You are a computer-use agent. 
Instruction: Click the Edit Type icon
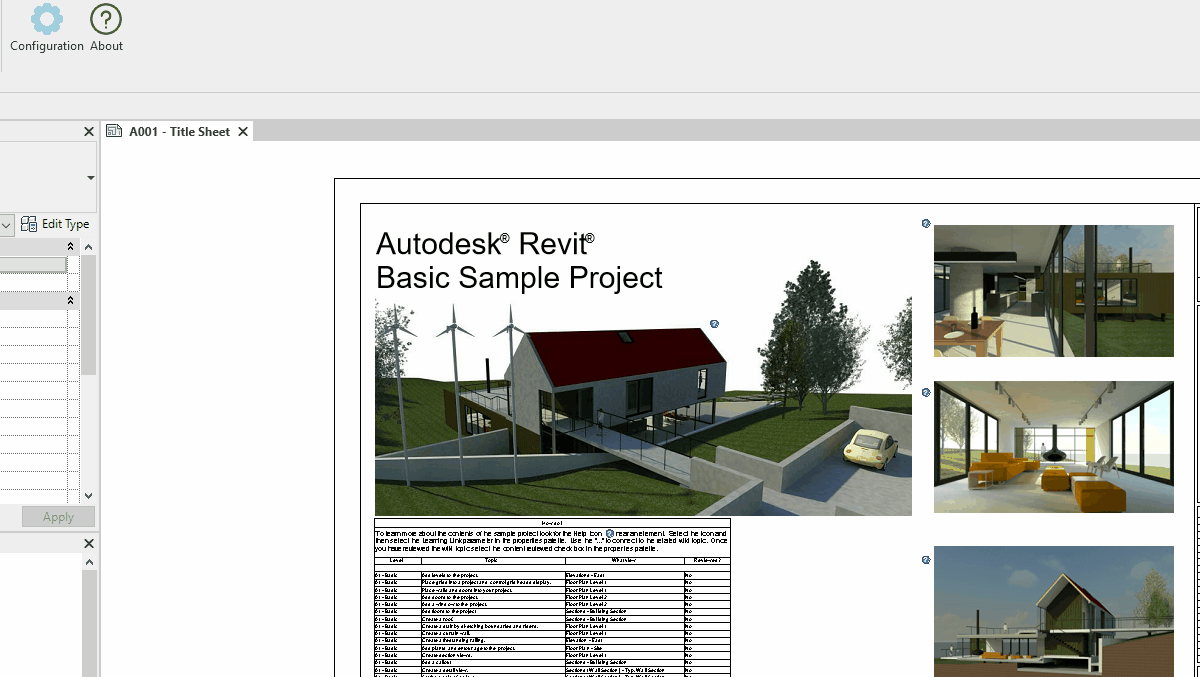[x=30, y=224]
